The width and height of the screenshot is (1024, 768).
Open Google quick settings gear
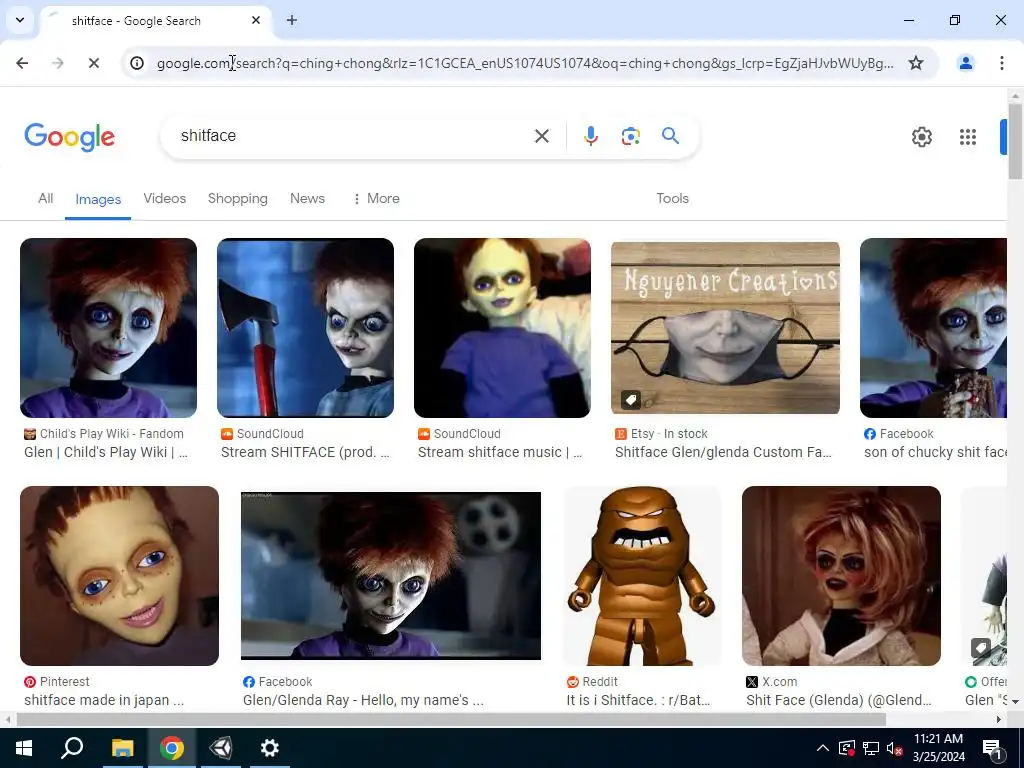(x=921, y=136)
